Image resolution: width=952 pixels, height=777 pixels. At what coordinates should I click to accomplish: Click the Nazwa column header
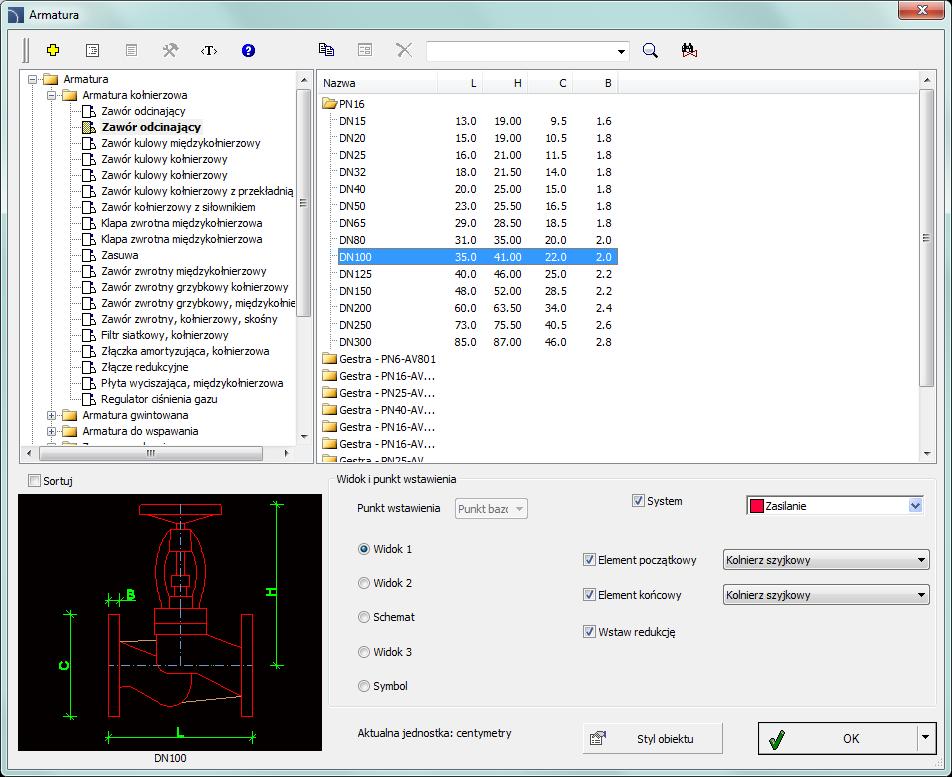click(x=378, y=83)
